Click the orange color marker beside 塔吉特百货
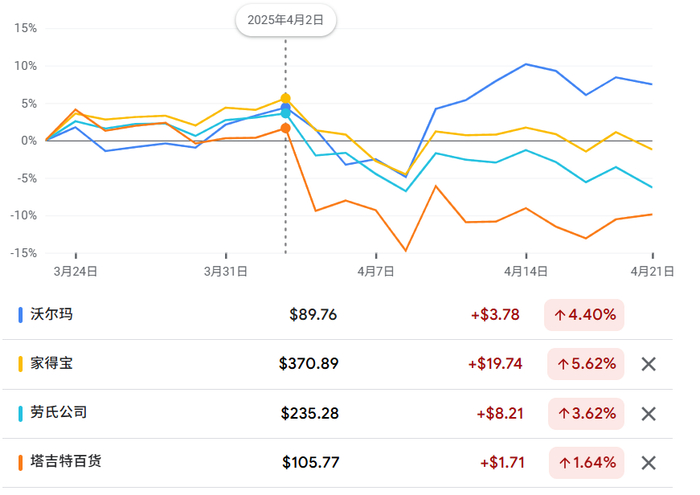 (x=22, y=462)
